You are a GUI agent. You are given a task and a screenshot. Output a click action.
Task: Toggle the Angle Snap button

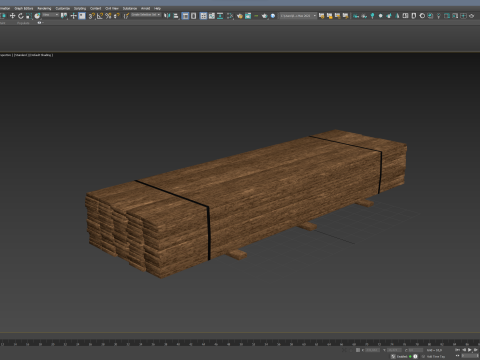[100, 16]
